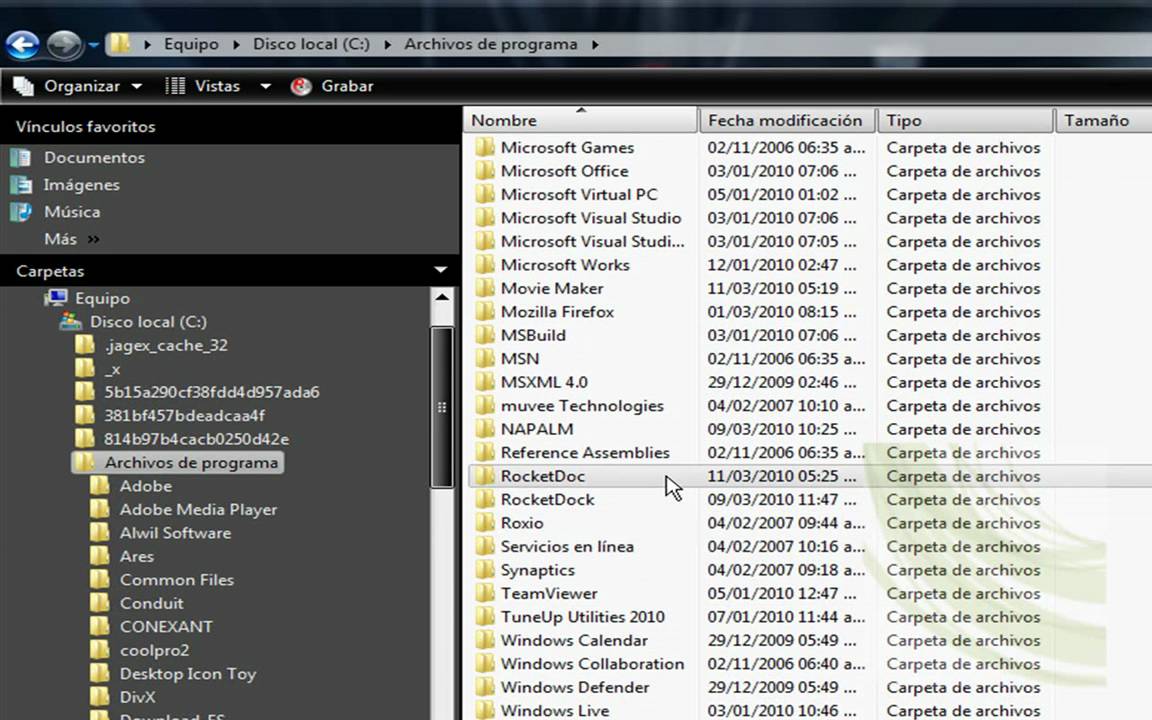Sort by Fecha modificación column header

click(787, 120)
